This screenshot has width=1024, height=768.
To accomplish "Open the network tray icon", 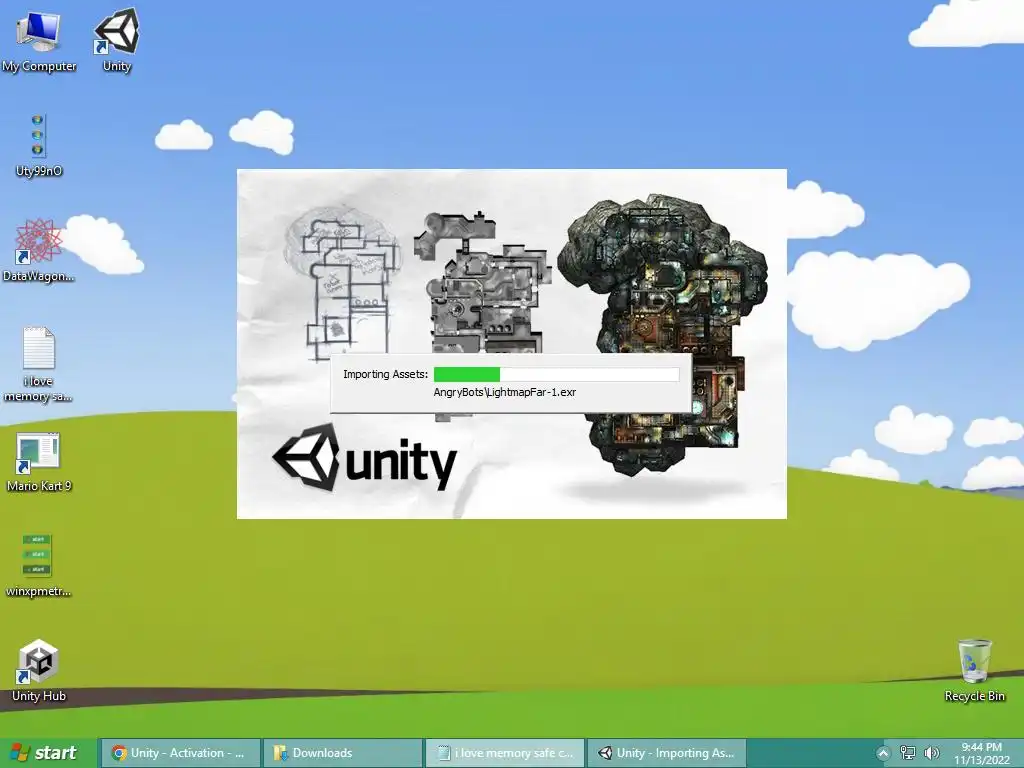I will pos(908,753).
